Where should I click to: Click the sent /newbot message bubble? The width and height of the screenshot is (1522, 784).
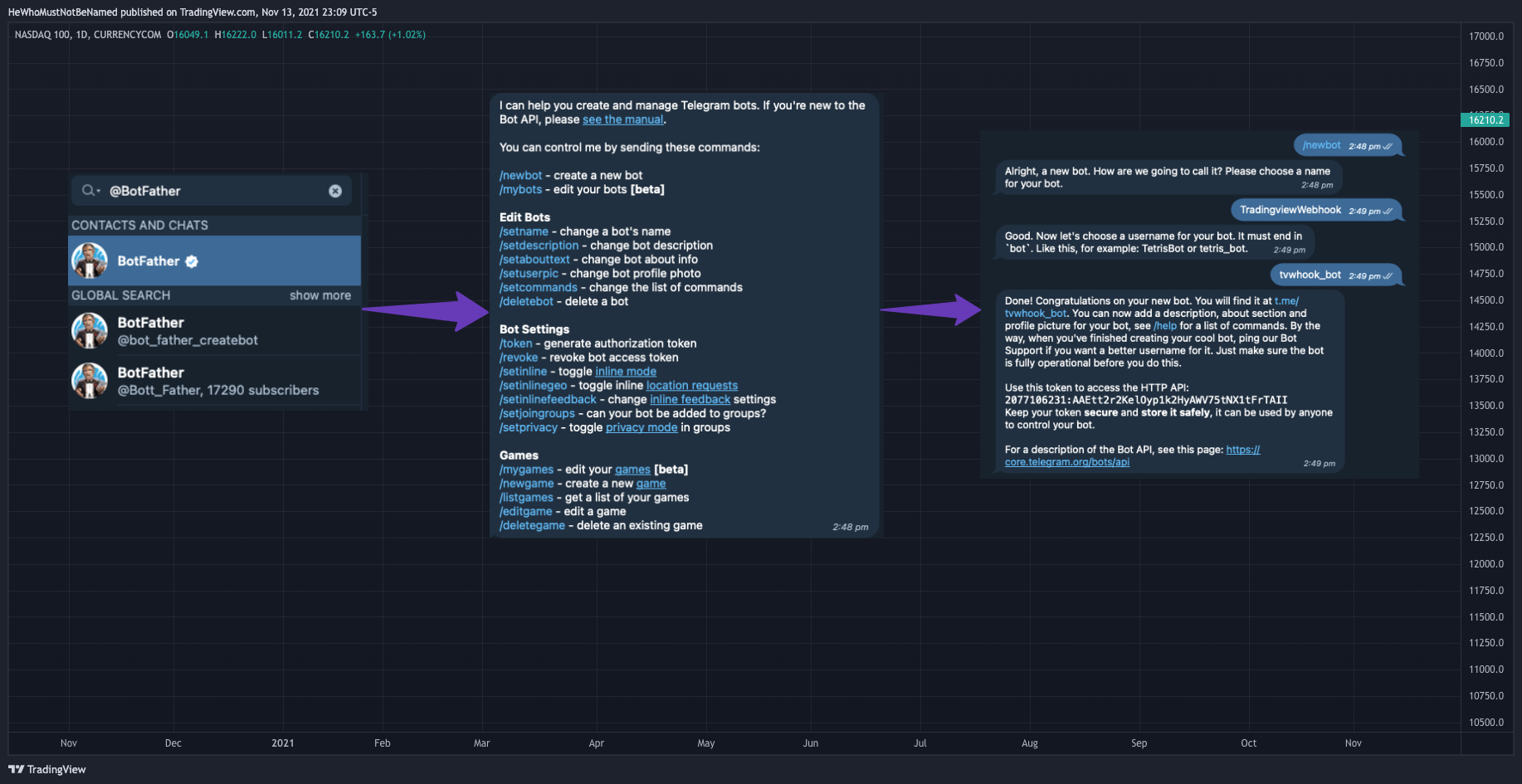point(1348,145)
